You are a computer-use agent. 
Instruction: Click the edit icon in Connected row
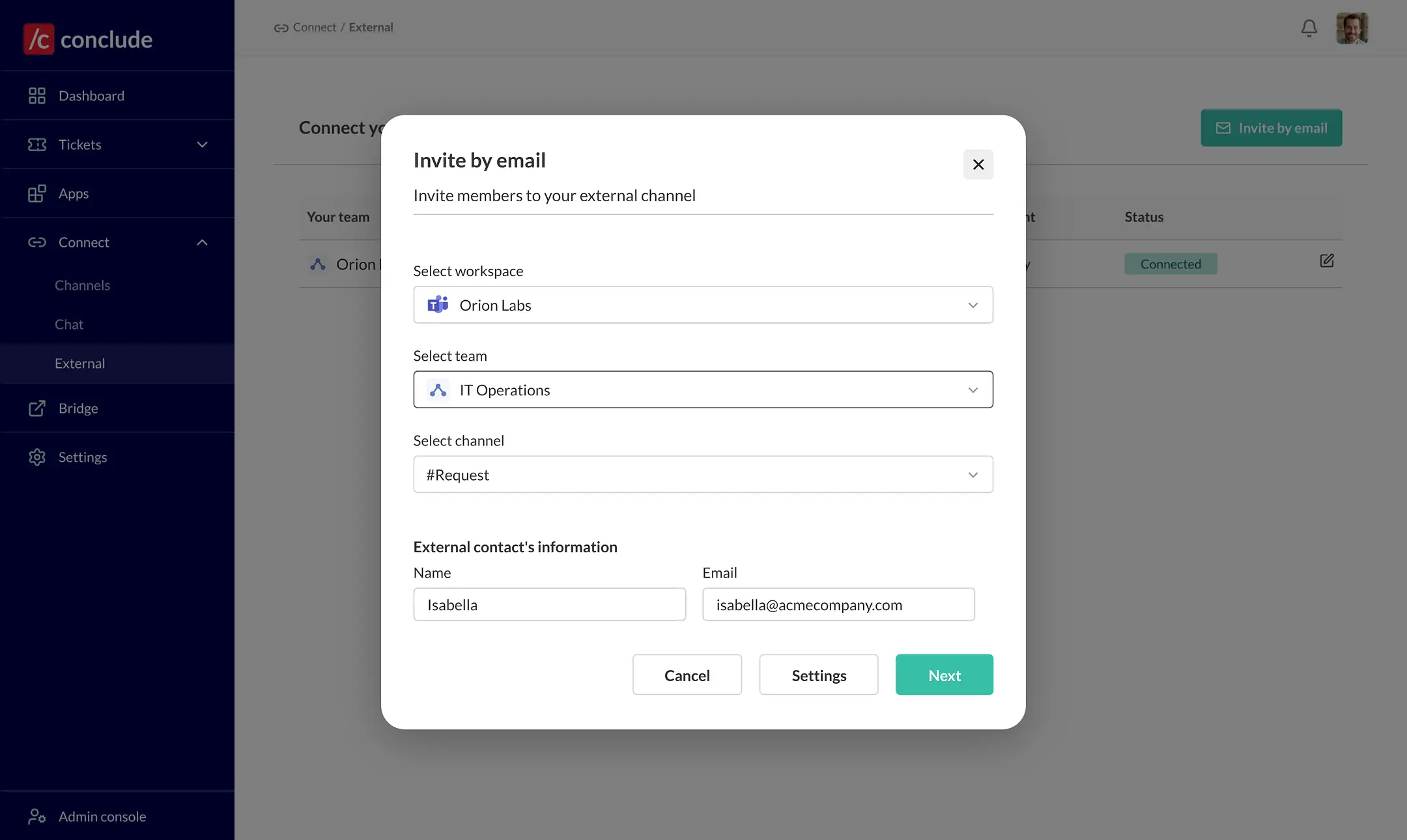(x=1327, y=260)
